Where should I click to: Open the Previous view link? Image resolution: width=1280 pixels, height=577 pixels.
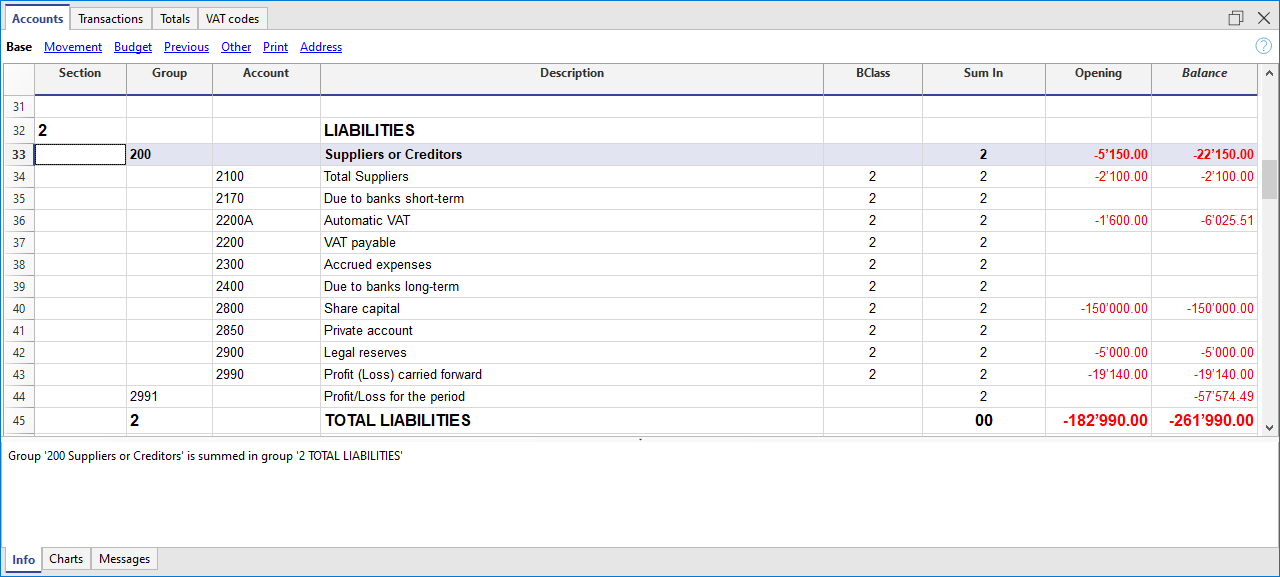[186, 47]
